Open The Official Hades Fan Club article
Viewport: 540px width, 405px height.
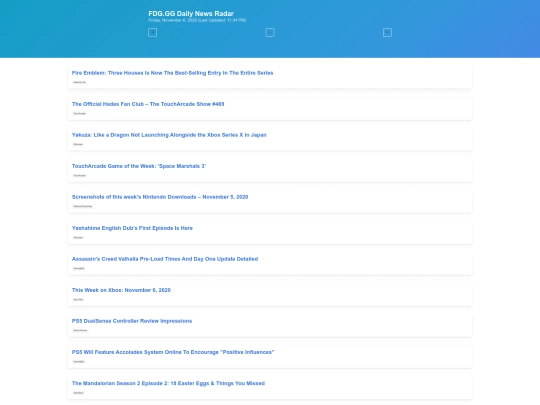148,104
